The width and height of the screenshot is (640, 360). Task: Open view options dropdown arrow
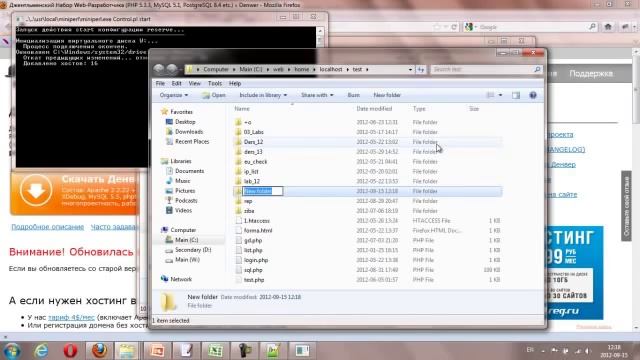click(x=500, y=95)
